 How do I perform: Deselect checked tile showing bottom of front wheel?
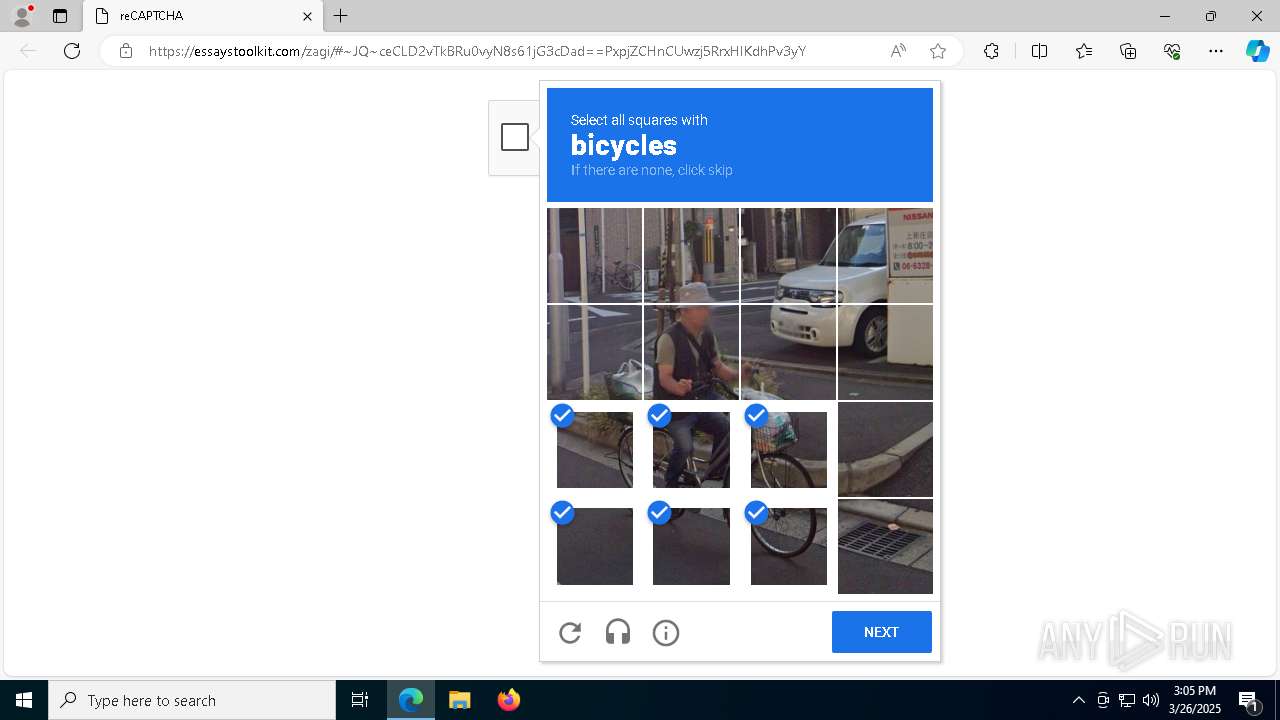pos(788,546)
